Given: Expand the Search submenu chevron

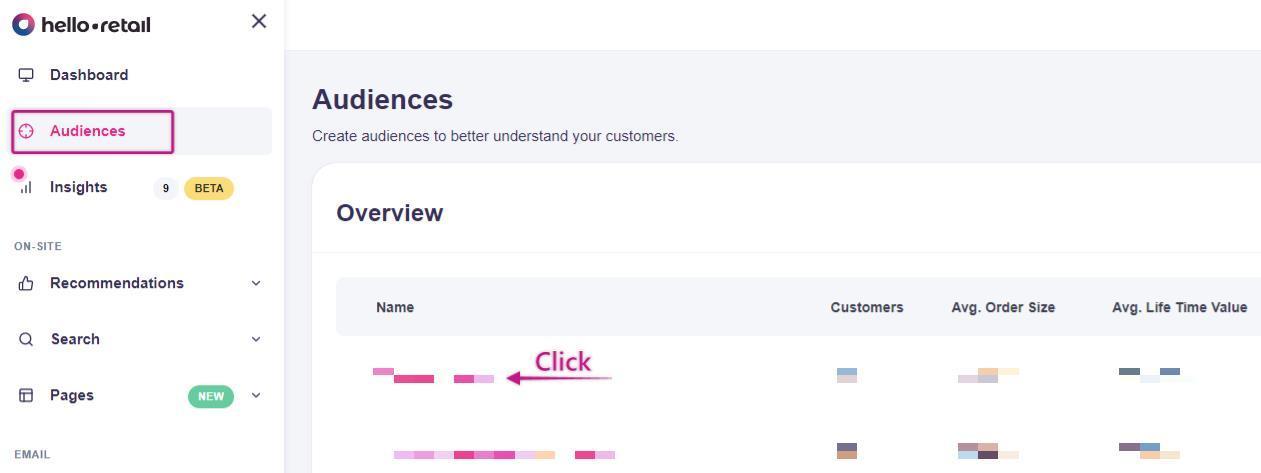Looking at the screenshot, I should click(x=256, y=339).
